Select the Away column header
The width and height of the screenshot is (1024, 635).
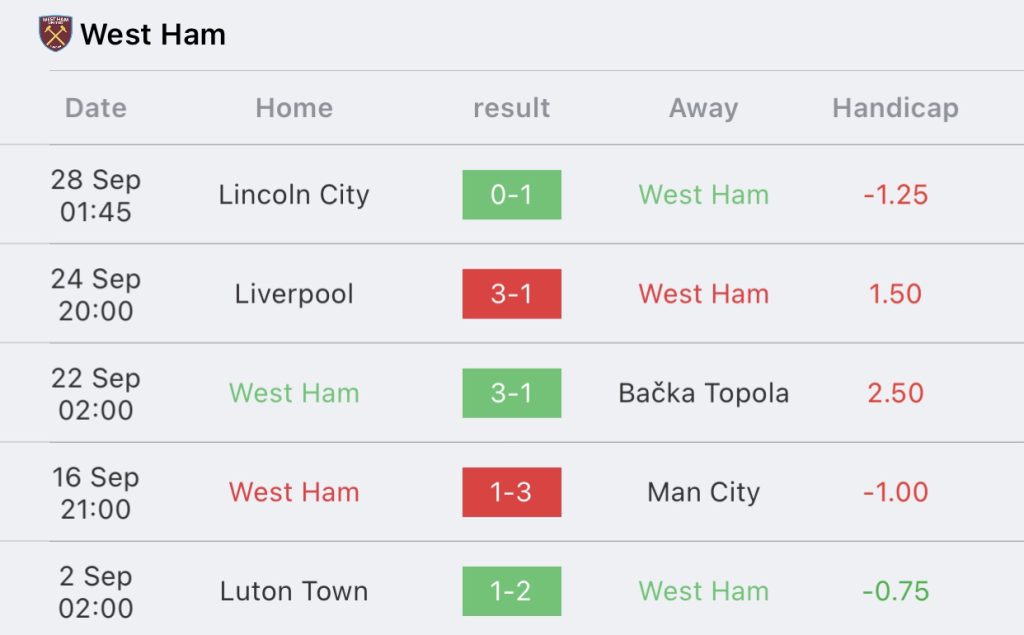tap(703, 108)
